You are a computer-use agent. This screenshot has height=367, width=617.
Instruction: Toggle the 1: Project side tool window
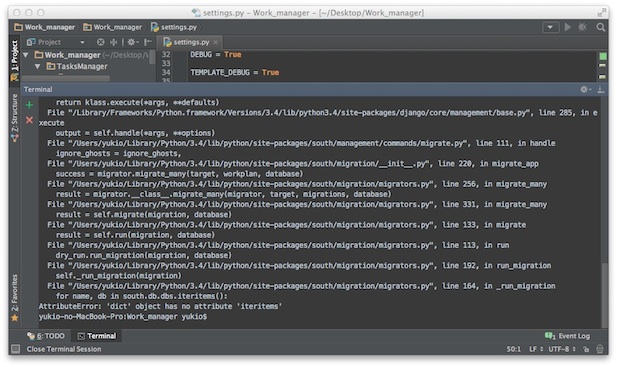[x=15, y=60]
